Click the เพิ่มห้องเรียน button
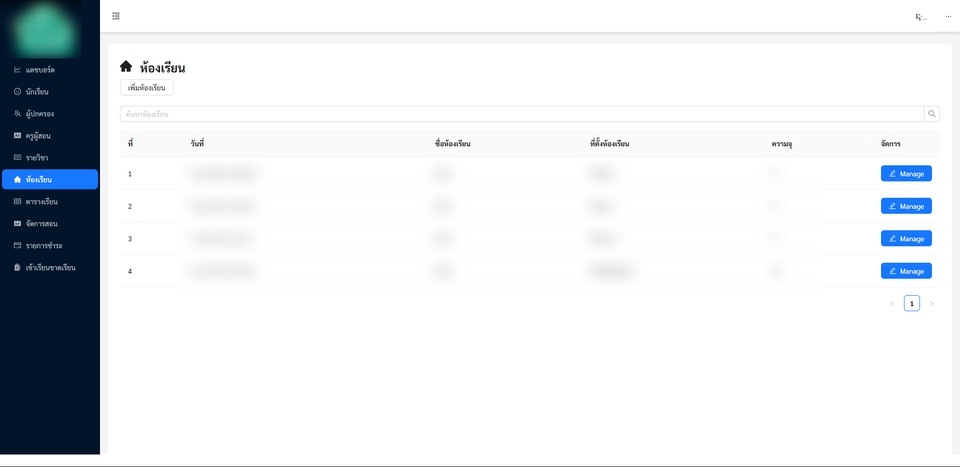This screenshot has height=467, width=960. [147, 88]
